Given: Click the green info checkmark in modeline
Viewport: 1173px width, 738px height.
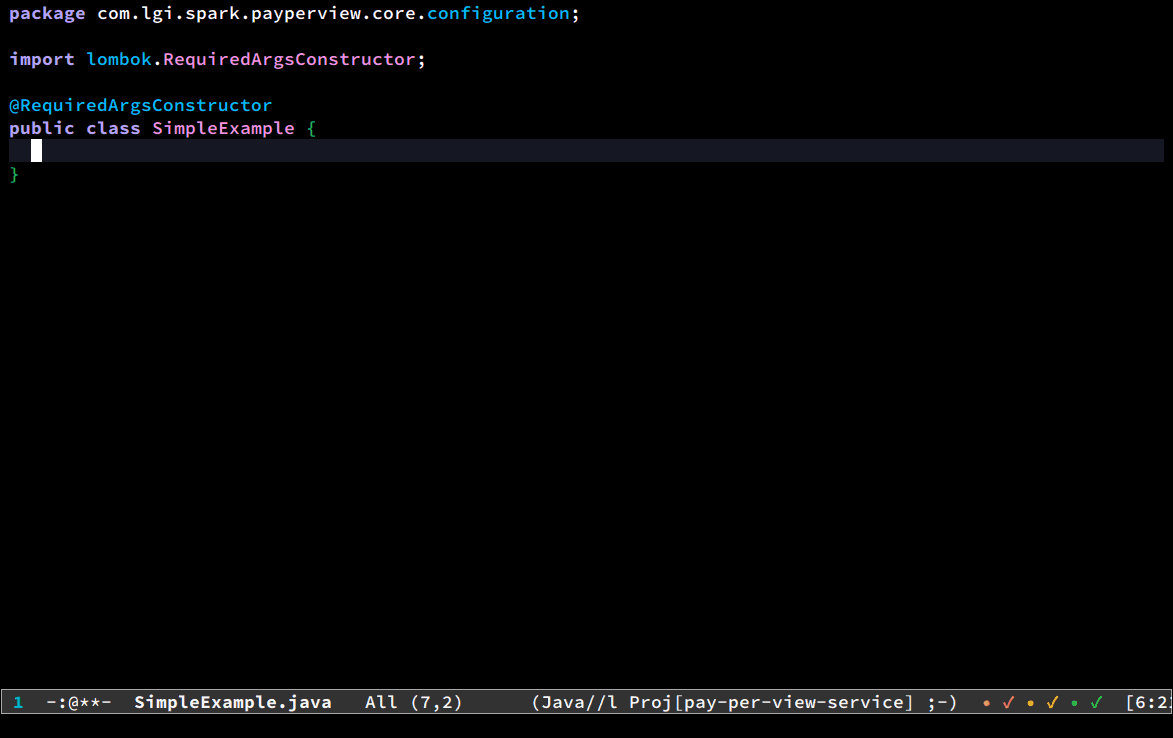Looking at the screenshot, I should tap(1097, 702).
